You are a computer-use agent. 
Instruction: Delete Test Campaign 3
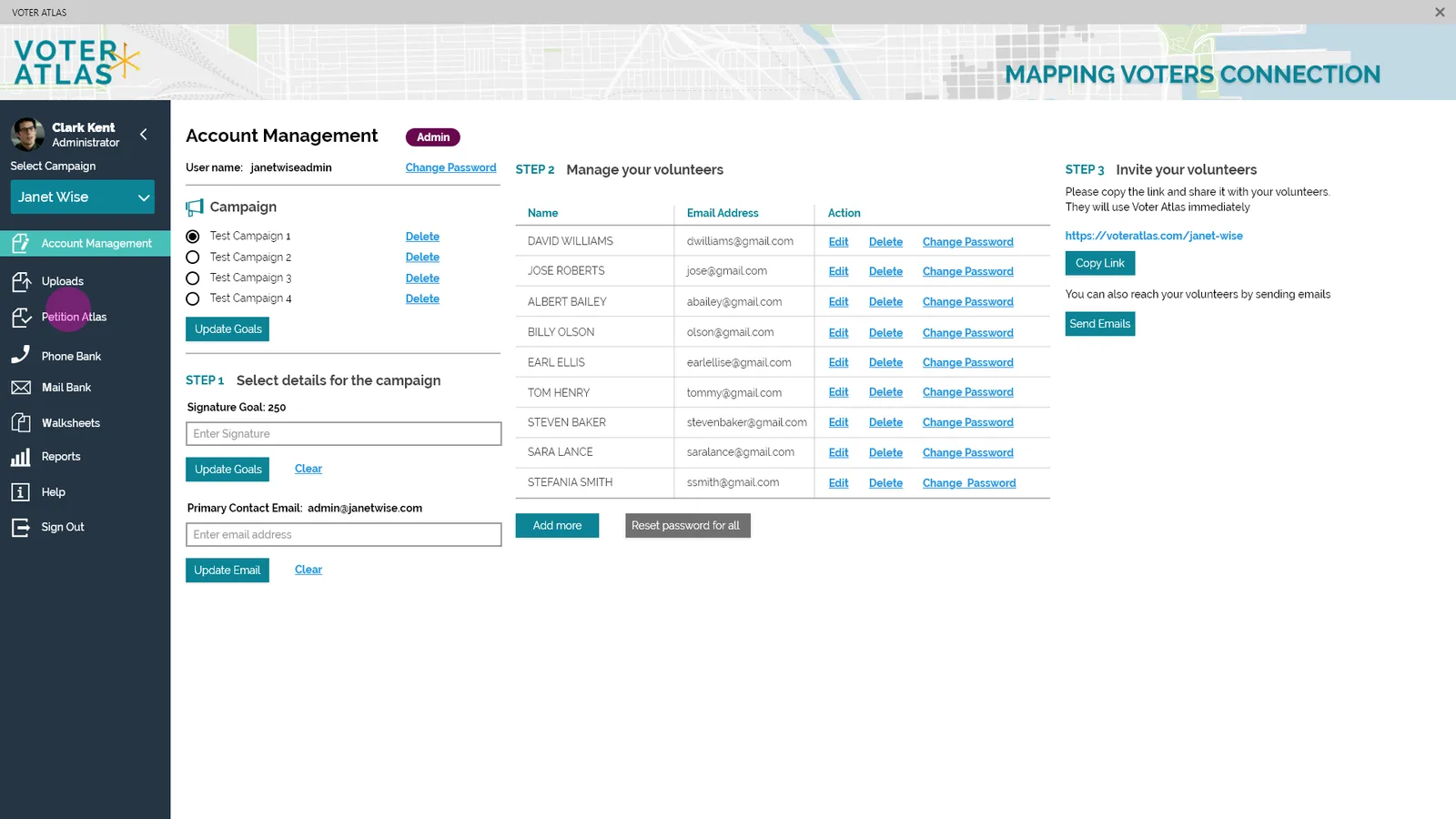click(x=422, y=278)
